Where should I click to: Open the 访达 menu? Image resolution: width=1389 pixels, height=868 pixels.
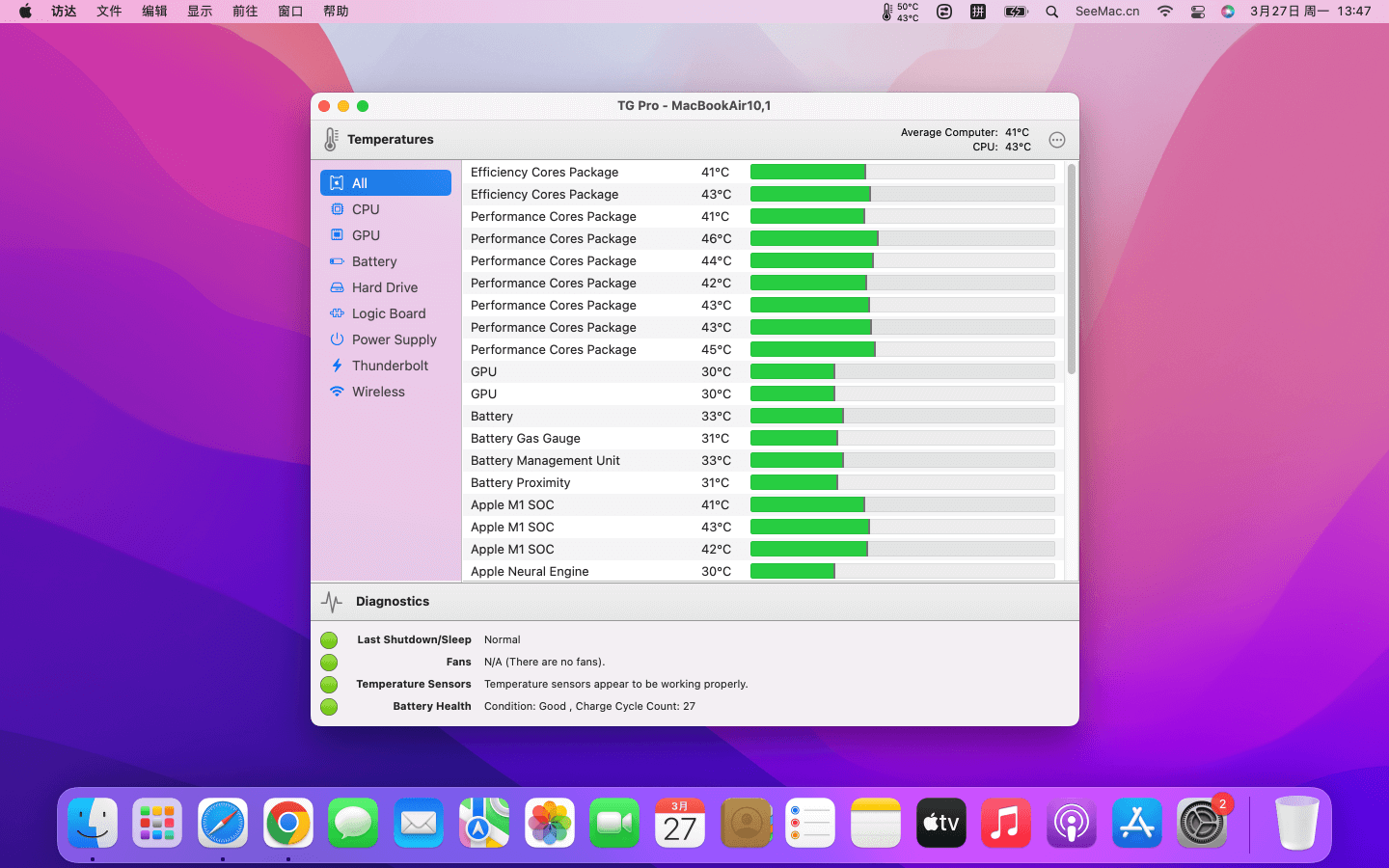coord(64,12)
